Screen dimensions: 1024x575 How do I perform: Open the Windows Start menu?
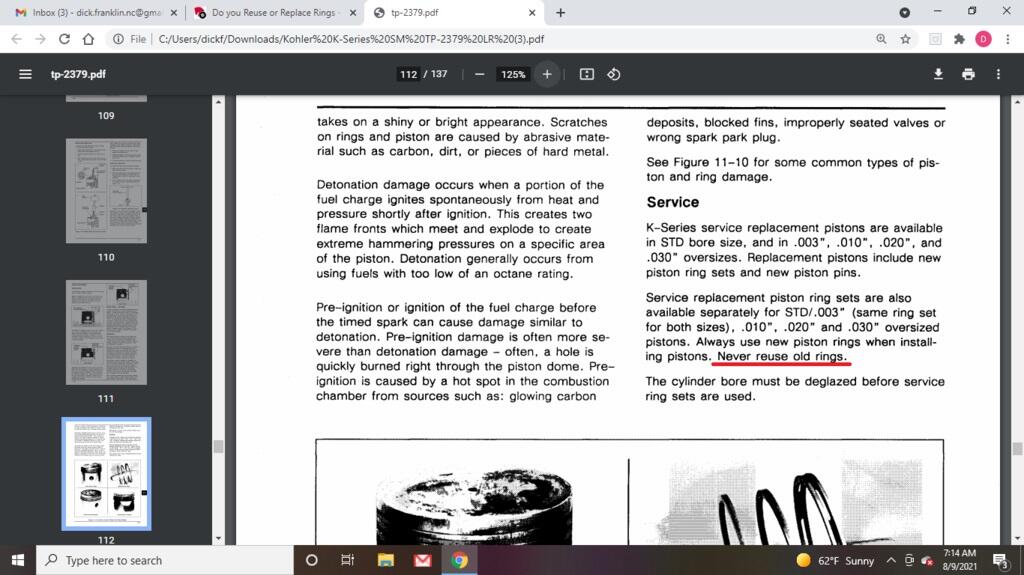pos(18,560)
